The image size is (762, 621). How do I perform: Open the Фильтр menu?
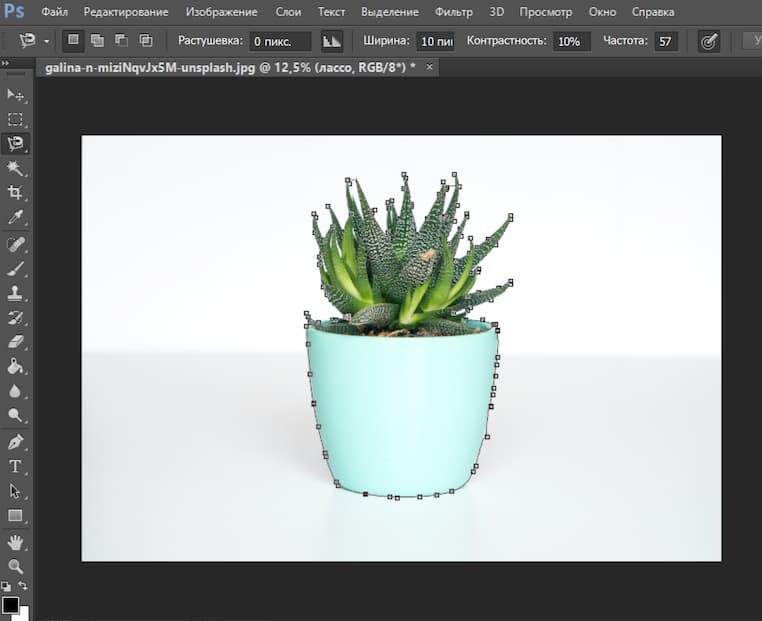point(453,12)
